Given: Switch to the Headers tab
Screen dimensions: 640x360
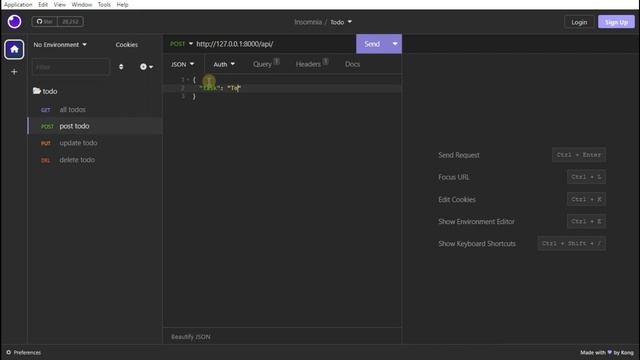Looking at the screenshot, I should pos(312,64).
